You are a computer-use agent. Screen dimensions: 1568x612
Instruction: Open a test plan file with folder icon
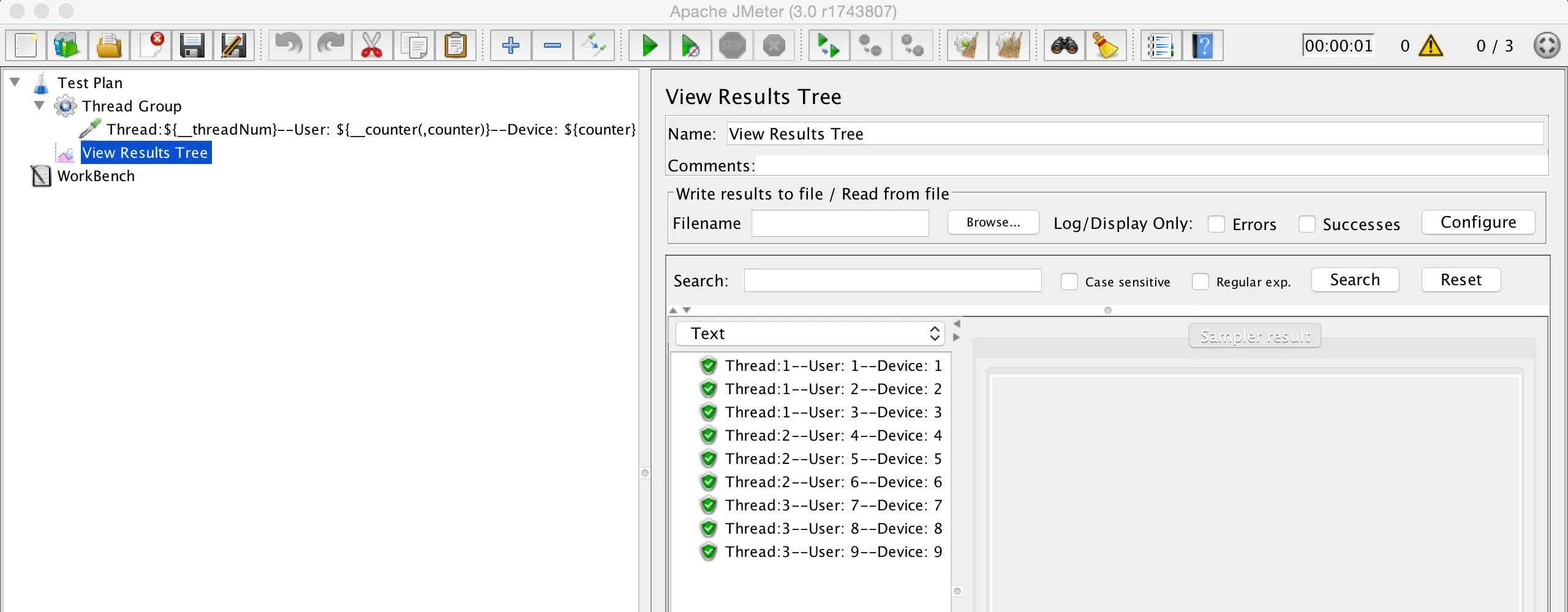click(109, 45)
